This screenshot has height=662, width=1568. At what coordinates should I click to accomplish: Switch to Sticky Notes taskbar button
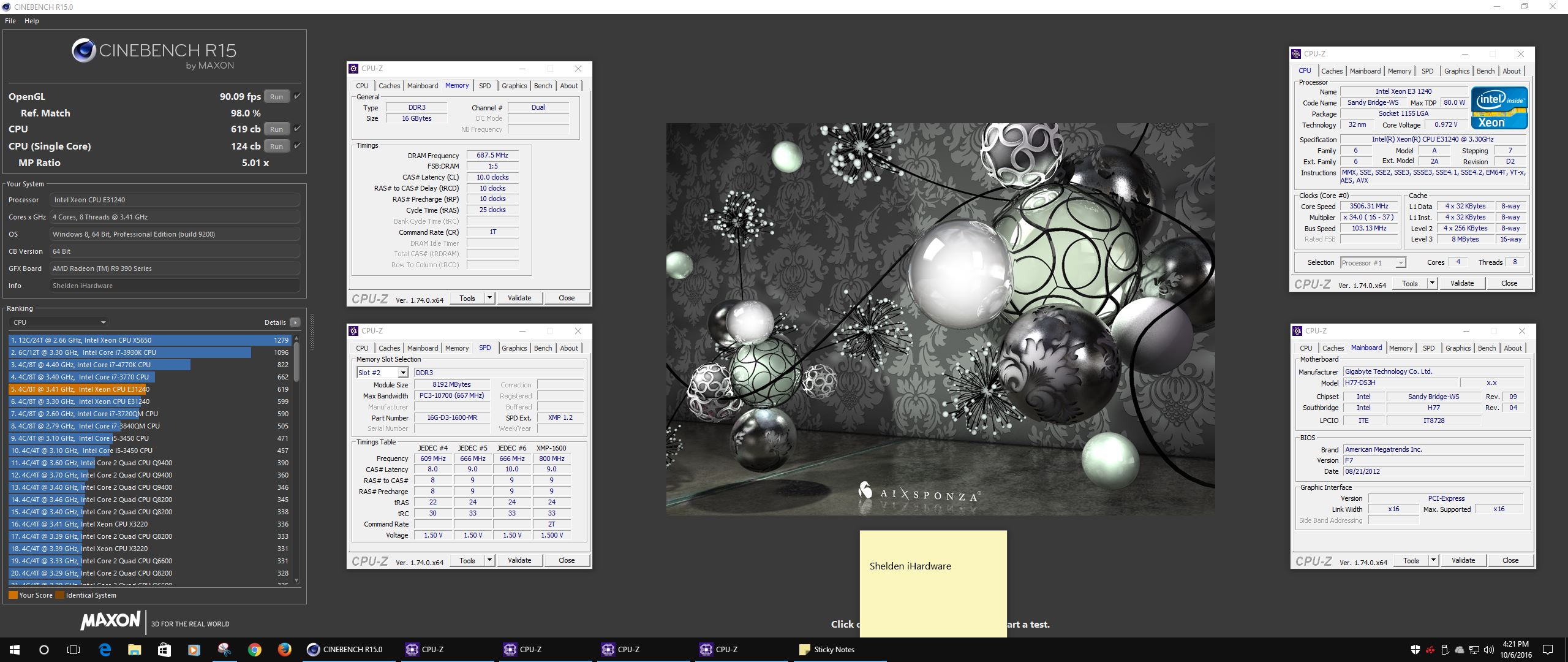[x=840, y=650]
